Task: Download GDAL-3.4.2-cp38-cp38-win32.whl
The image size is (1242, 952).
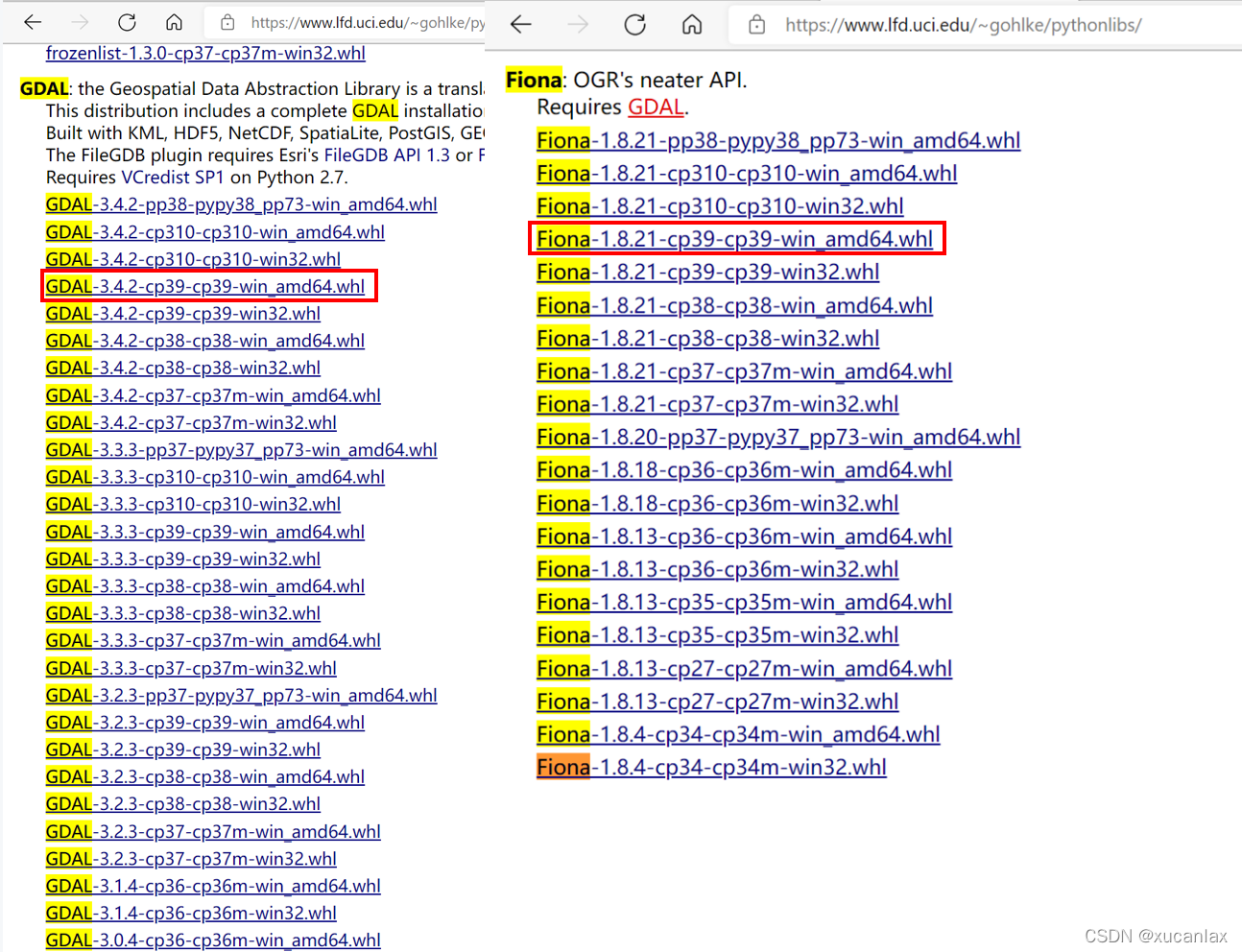Action: [x=183, y=368]
